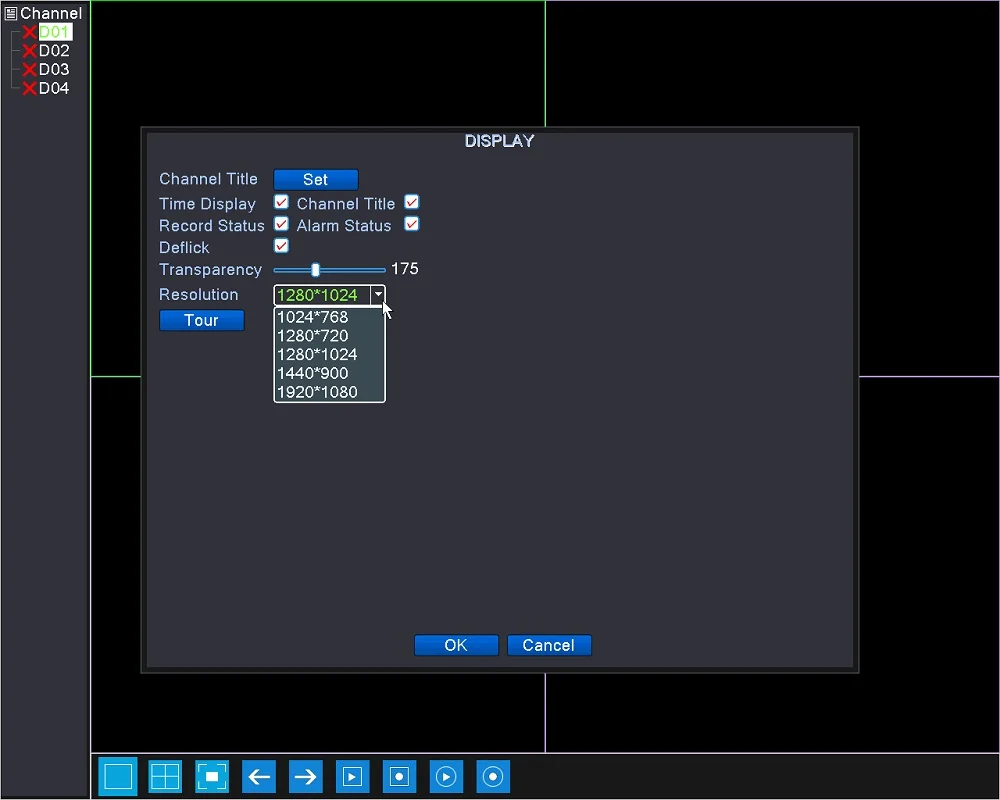Choose 1280*720 resolution option

pyautogui.click(x=329, y=336)
